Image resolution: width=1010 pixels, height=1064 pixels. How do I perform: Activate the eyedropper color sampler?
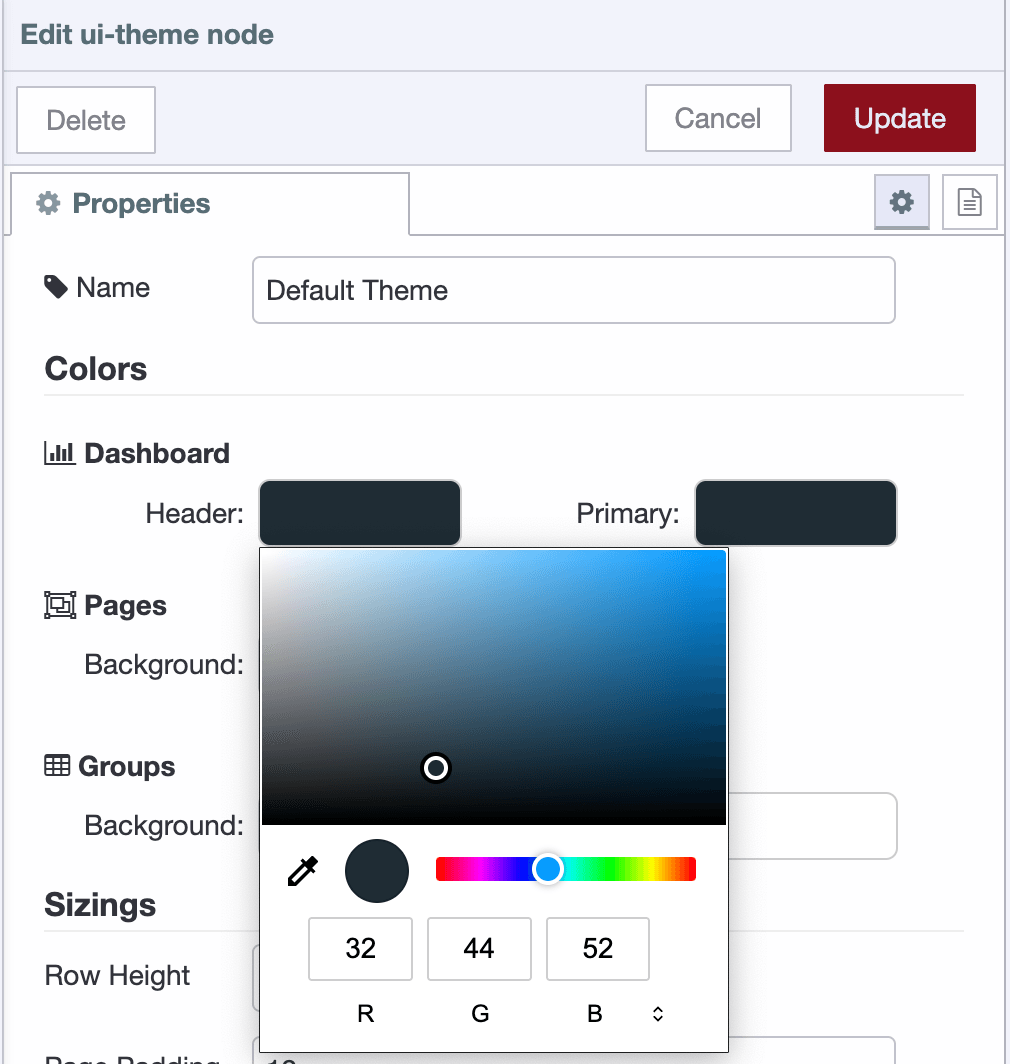302,869
